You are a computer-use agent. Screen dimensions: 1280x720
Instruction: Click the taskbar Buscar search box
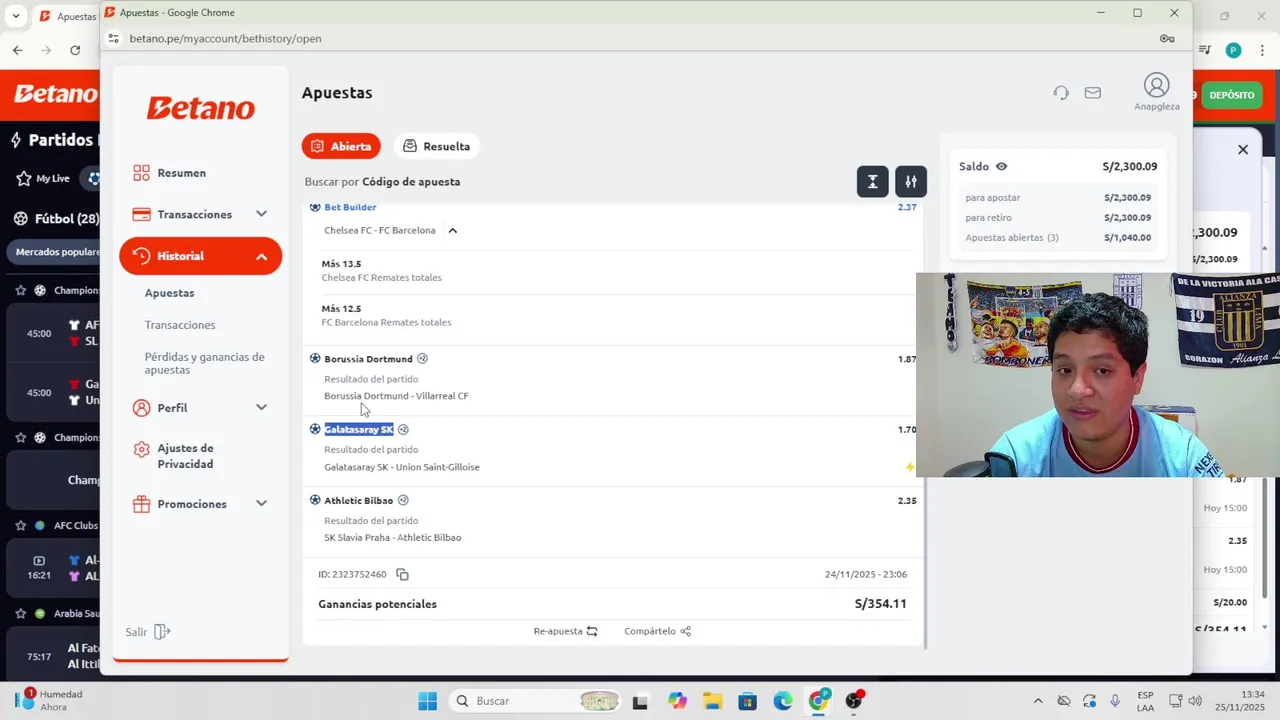(x=536, y=701)
